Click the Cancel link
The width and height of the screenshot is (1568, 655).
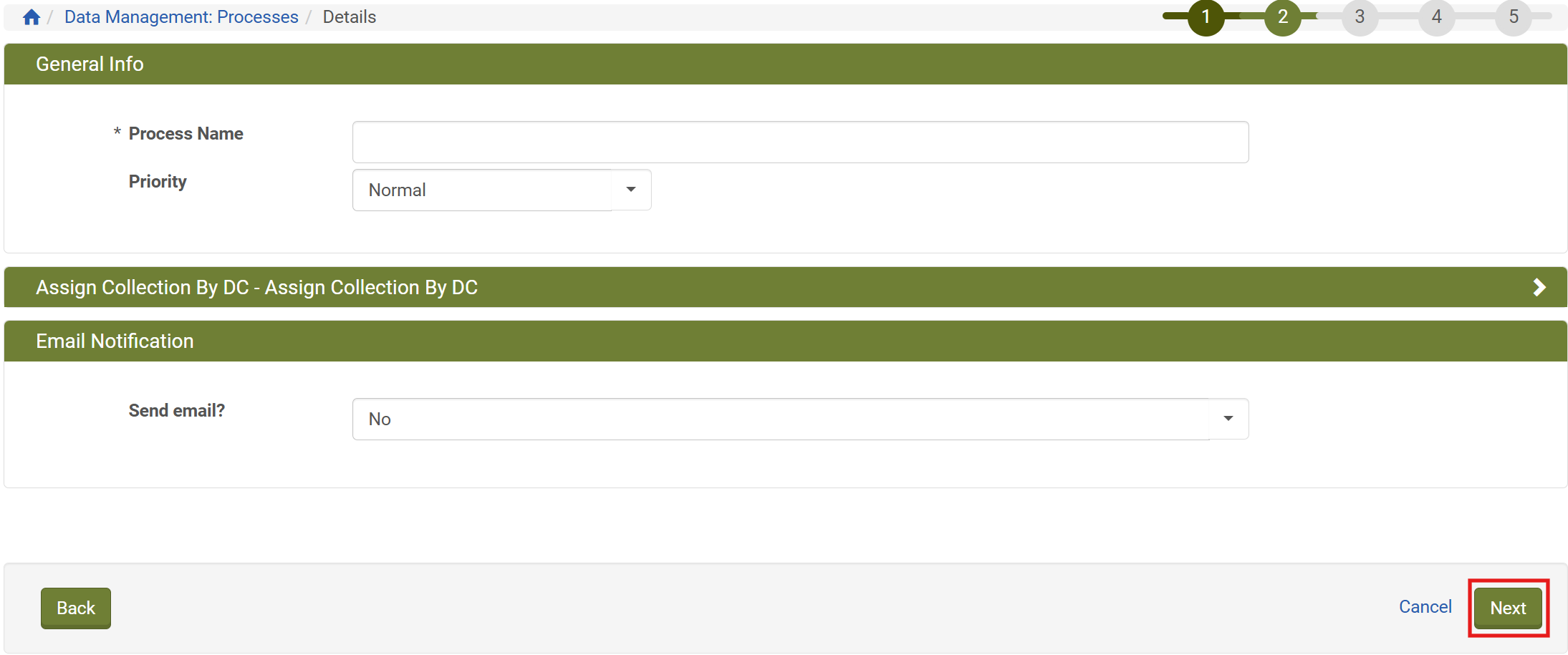coord(1425,607)
